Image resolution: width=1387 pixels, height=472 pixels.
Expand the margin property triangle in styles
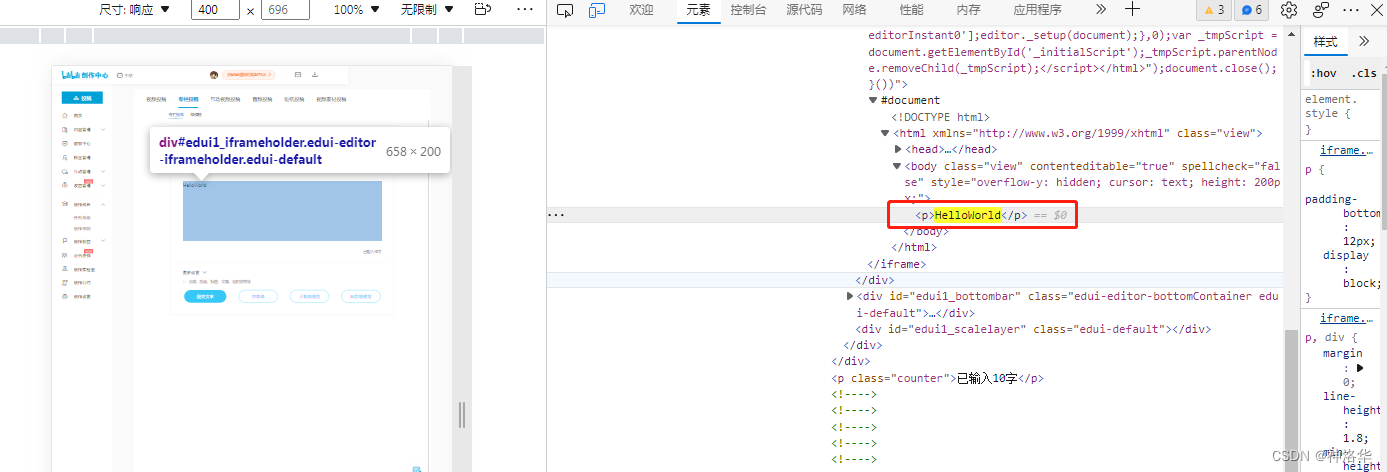pyautogui.click(x=1360, y=369)
